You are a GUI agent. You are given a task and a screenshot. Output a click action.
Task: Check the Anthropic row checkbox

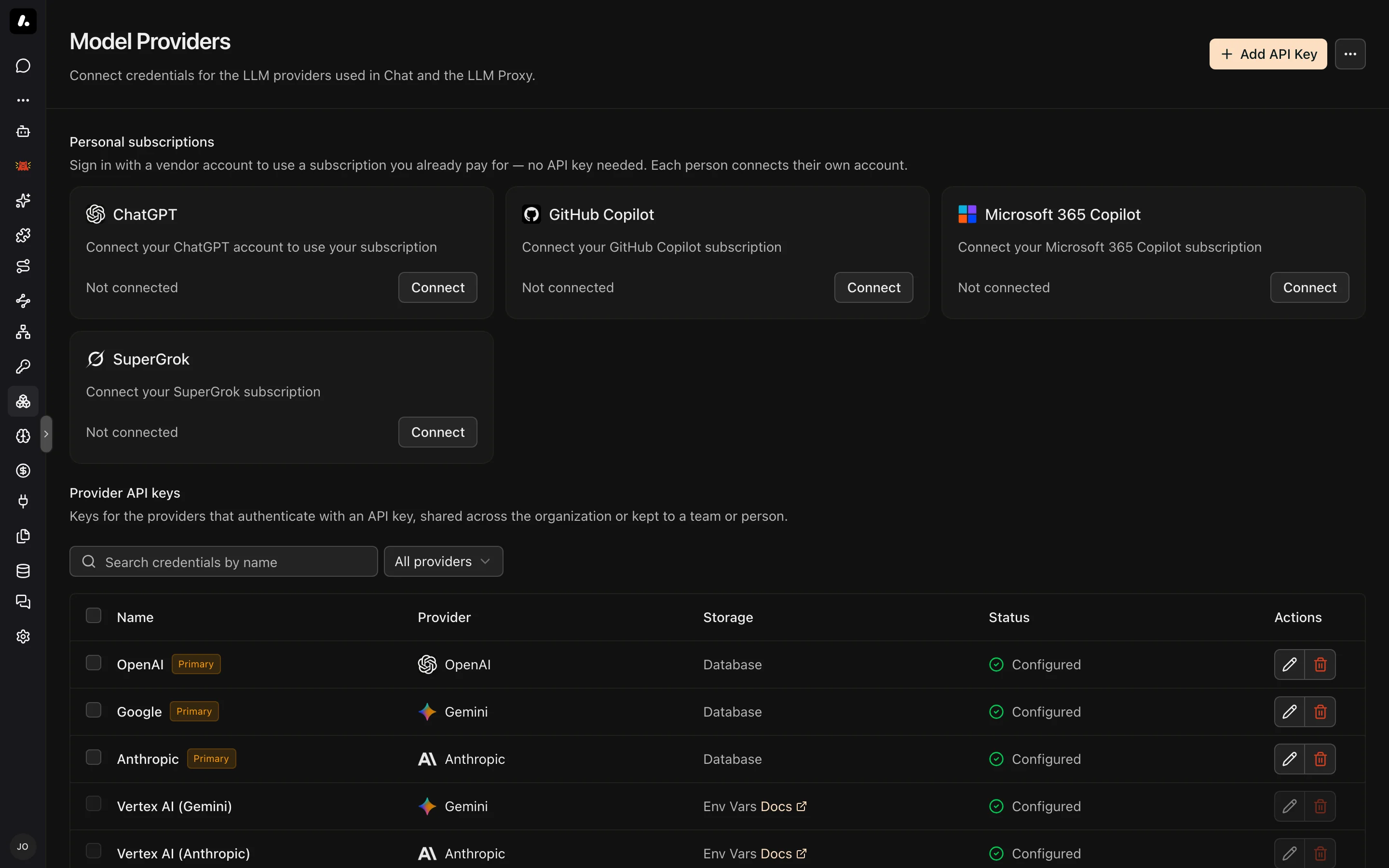tap(94, 757)
